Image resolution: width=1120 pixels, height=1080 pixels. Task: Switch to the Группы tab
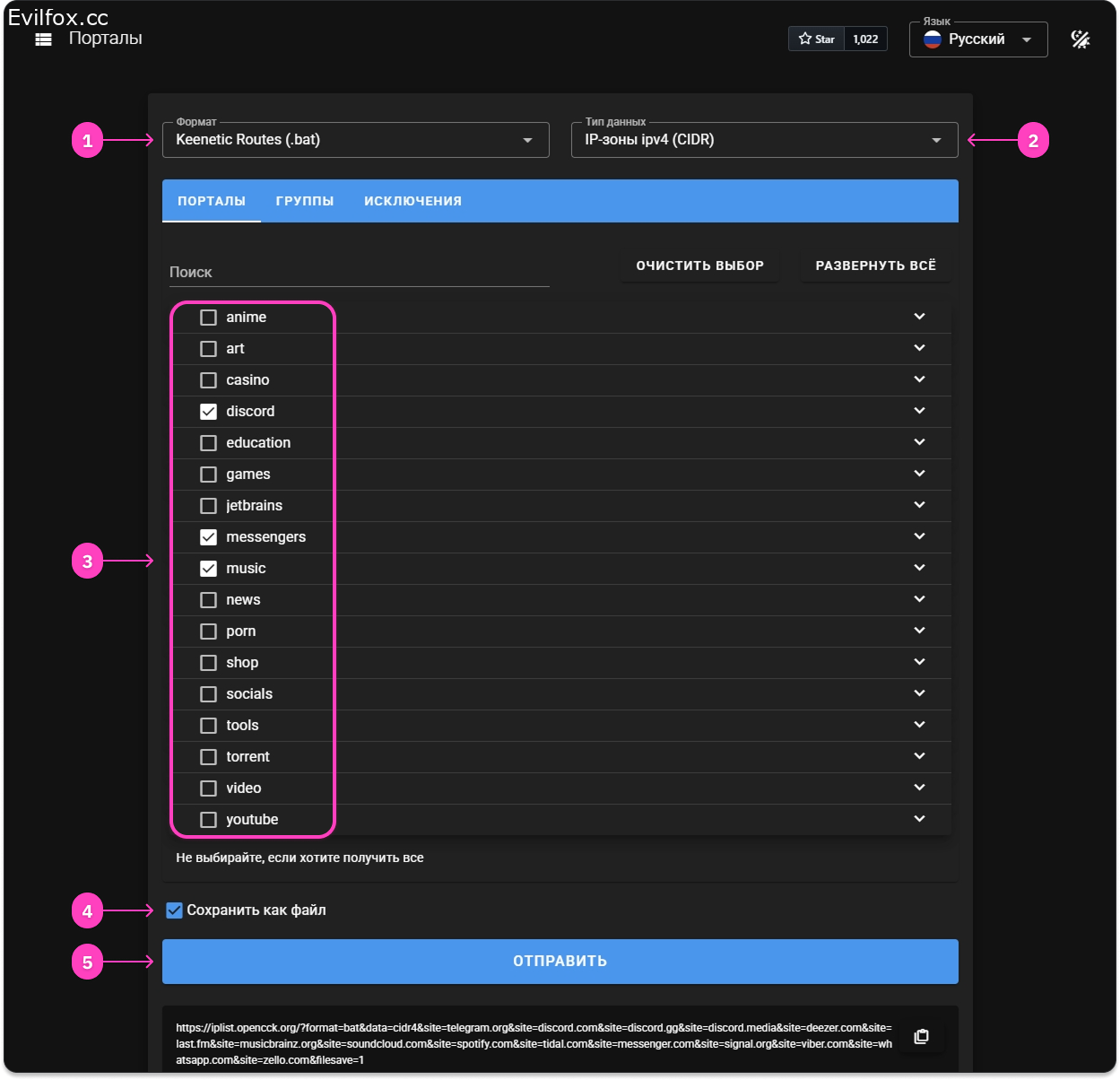tap(305, 201)
